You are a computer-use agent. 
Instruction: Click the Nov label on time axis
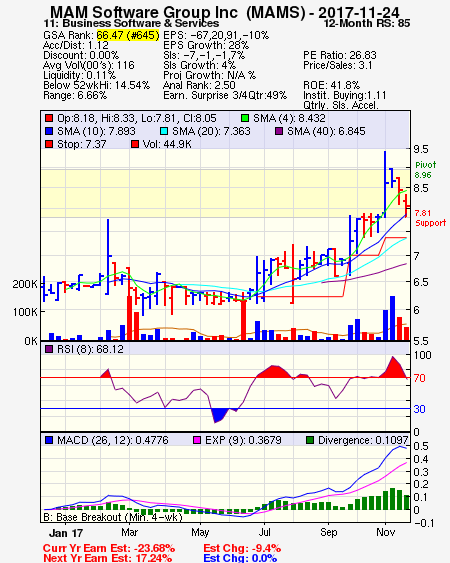(385, 532)
